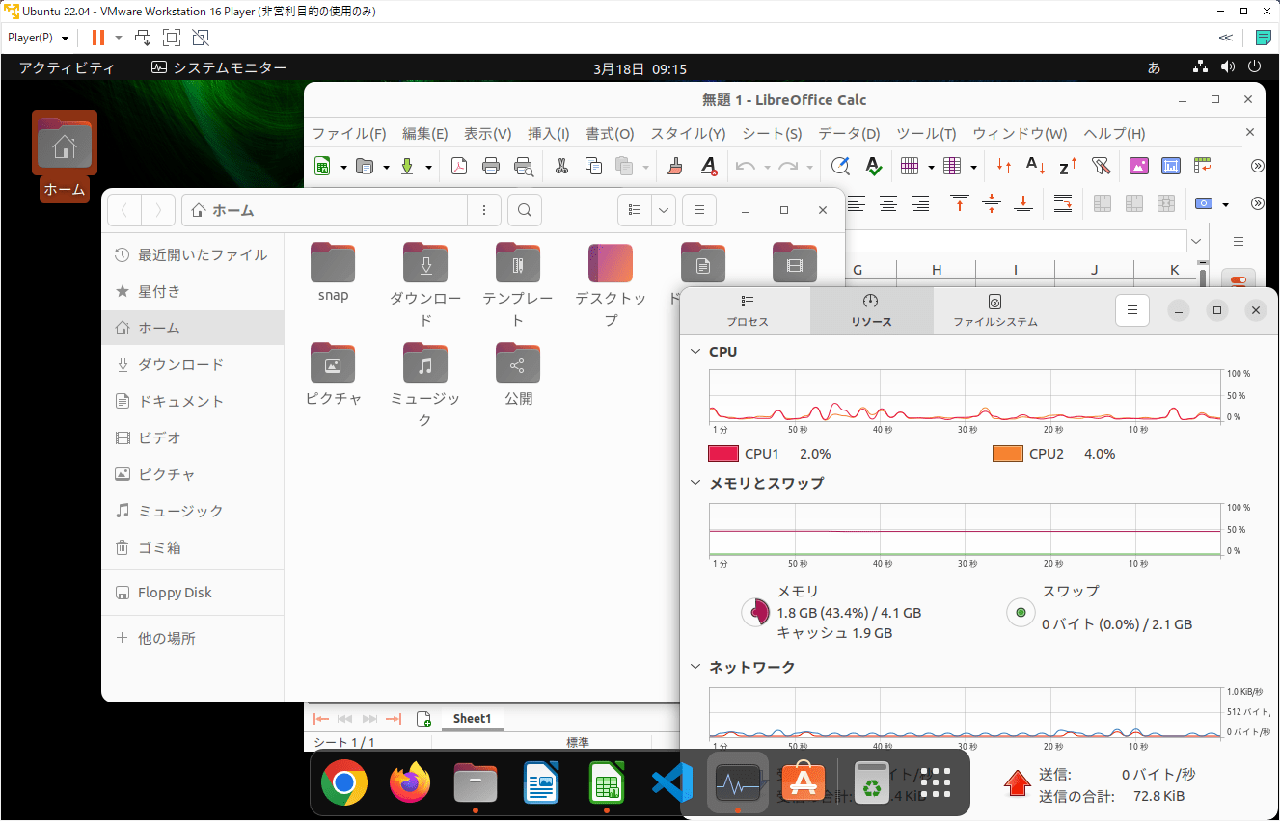The width and height of the screenshot is (1280, 821).
Task: Select the Sheet1 tab in Calc
Action: coord(472,719)
